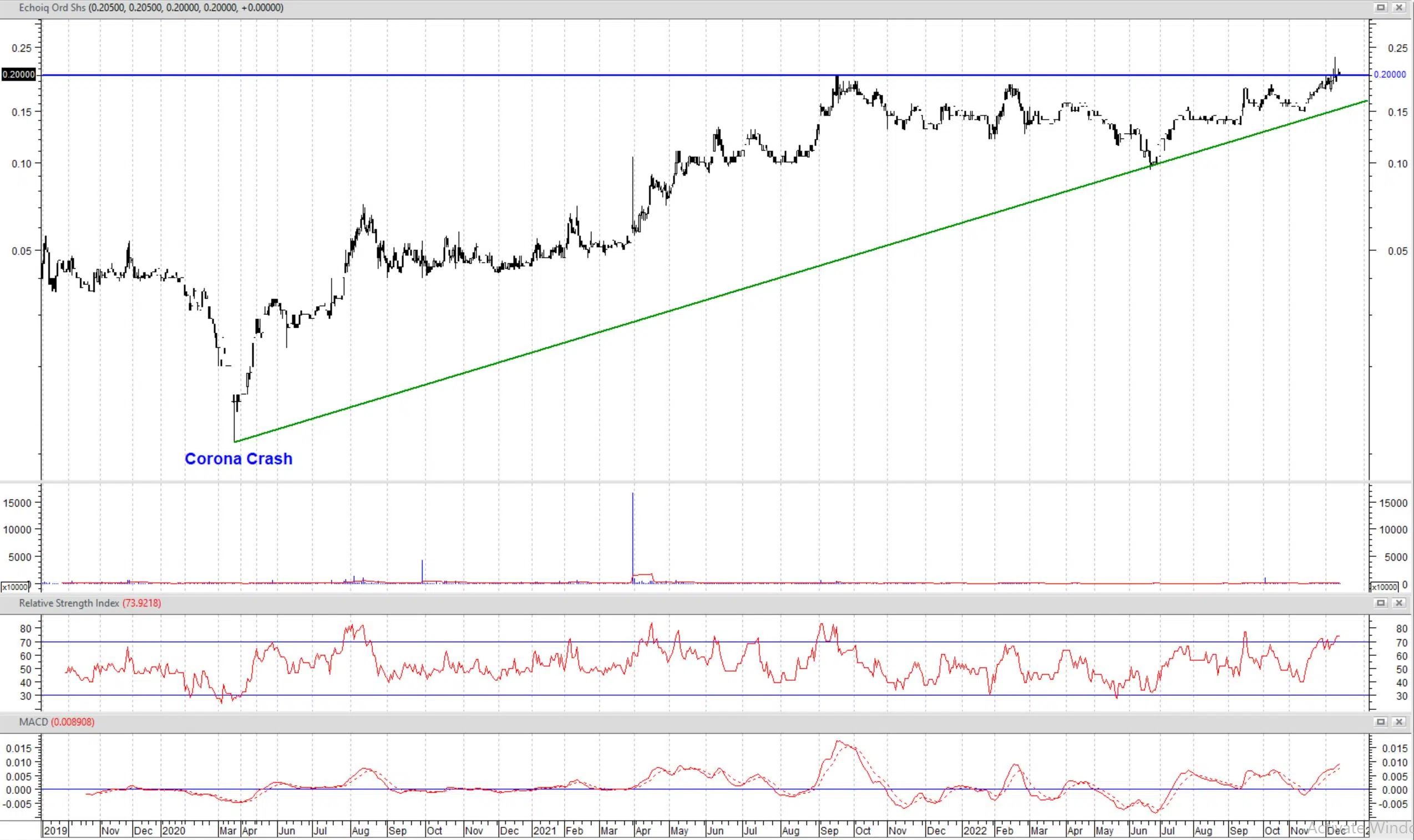Screen dimensions: 1414x840
Task: Click the Echoiq Ord Shs title text
Action: pyautogui.click(x=52, y=7)
